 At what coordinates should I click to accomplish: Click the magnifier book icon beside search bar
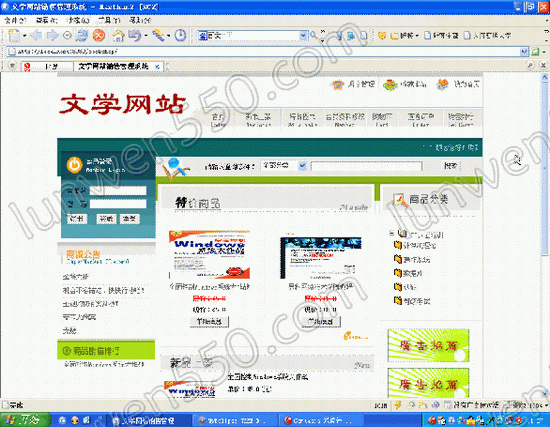click(175, 169)
